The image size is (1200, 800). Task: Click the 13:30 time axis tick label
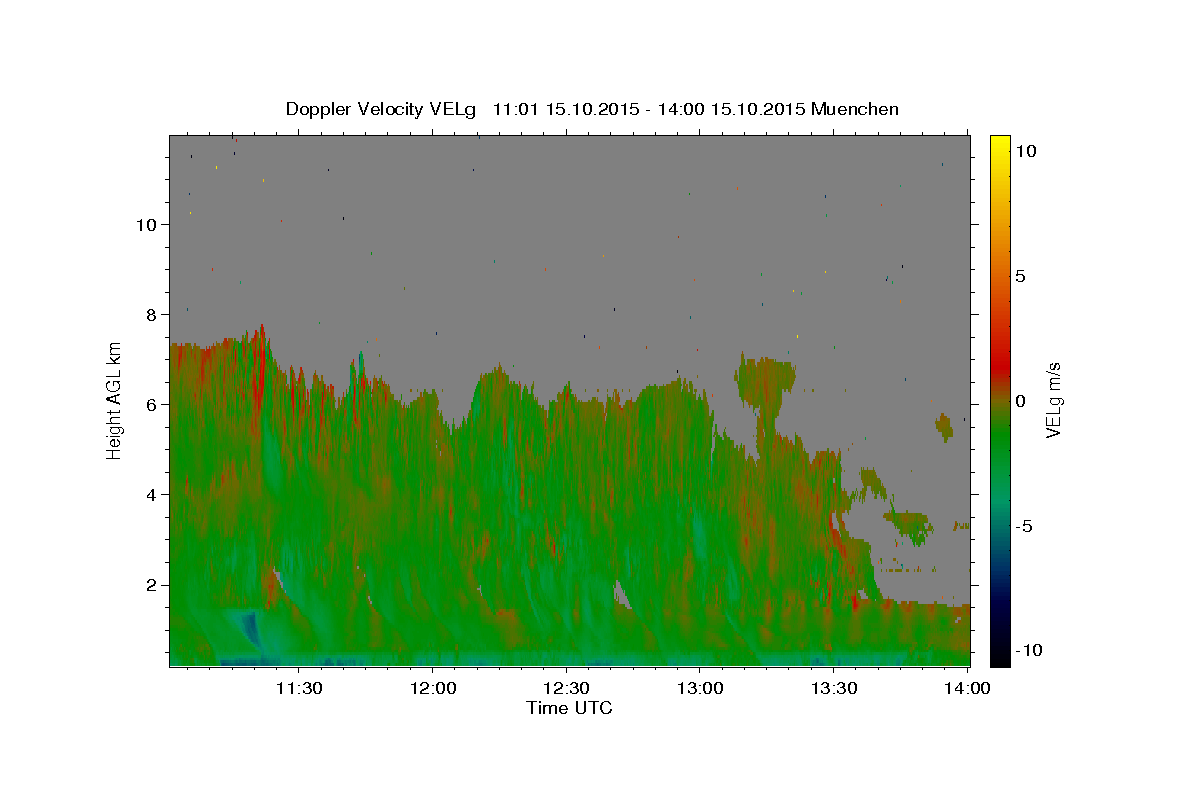[835, 688]
